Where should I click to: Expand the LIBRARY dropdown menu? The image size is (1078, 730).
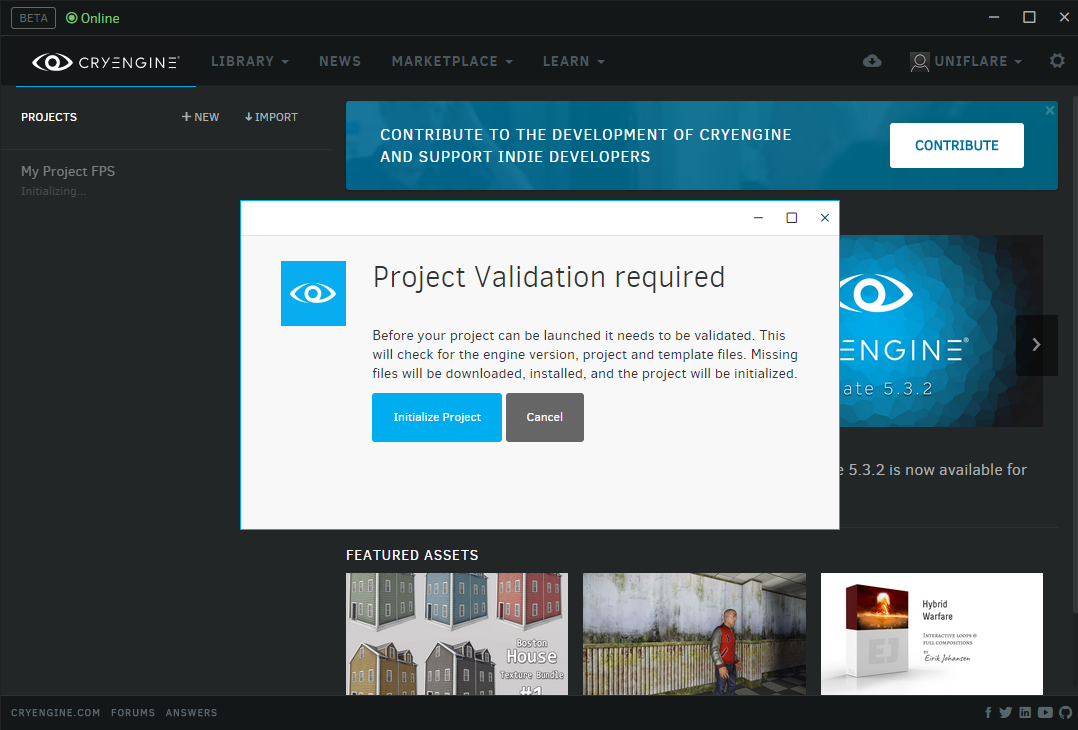click(x=250, y=61)
